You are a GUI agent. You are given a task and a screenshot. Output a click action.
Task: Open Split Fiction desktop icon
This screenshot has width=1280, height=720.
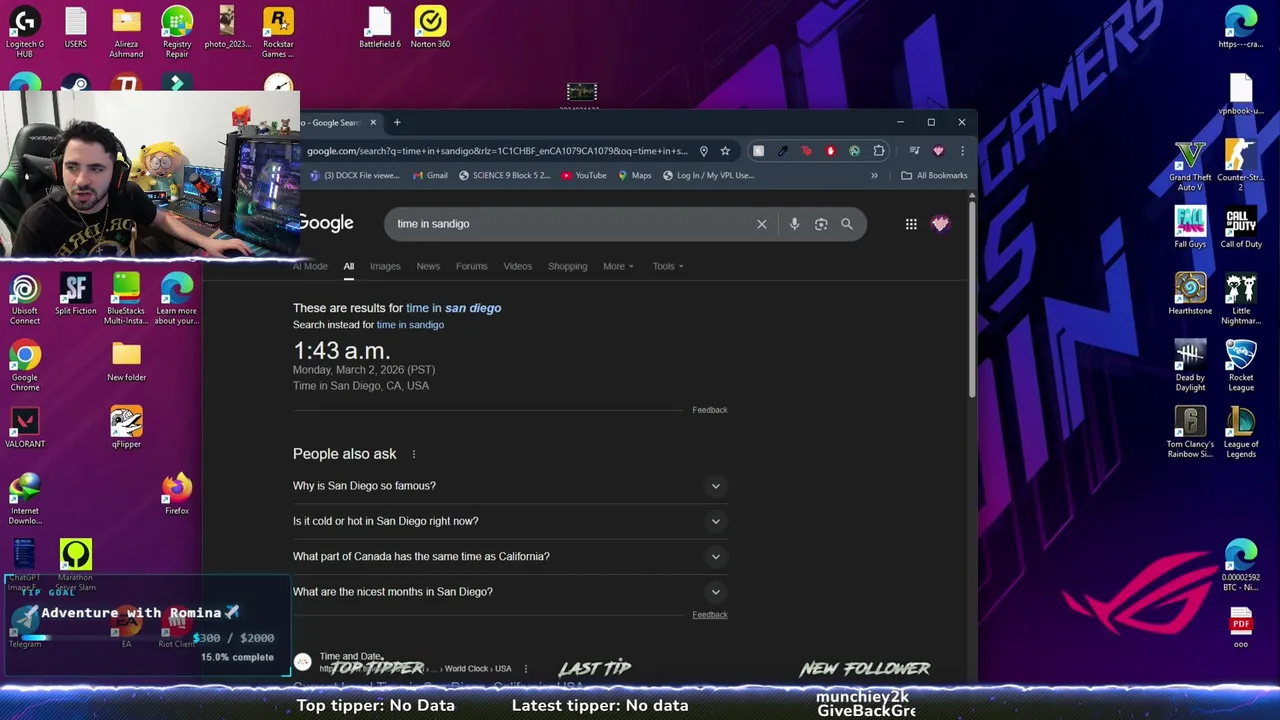(76, 295)
